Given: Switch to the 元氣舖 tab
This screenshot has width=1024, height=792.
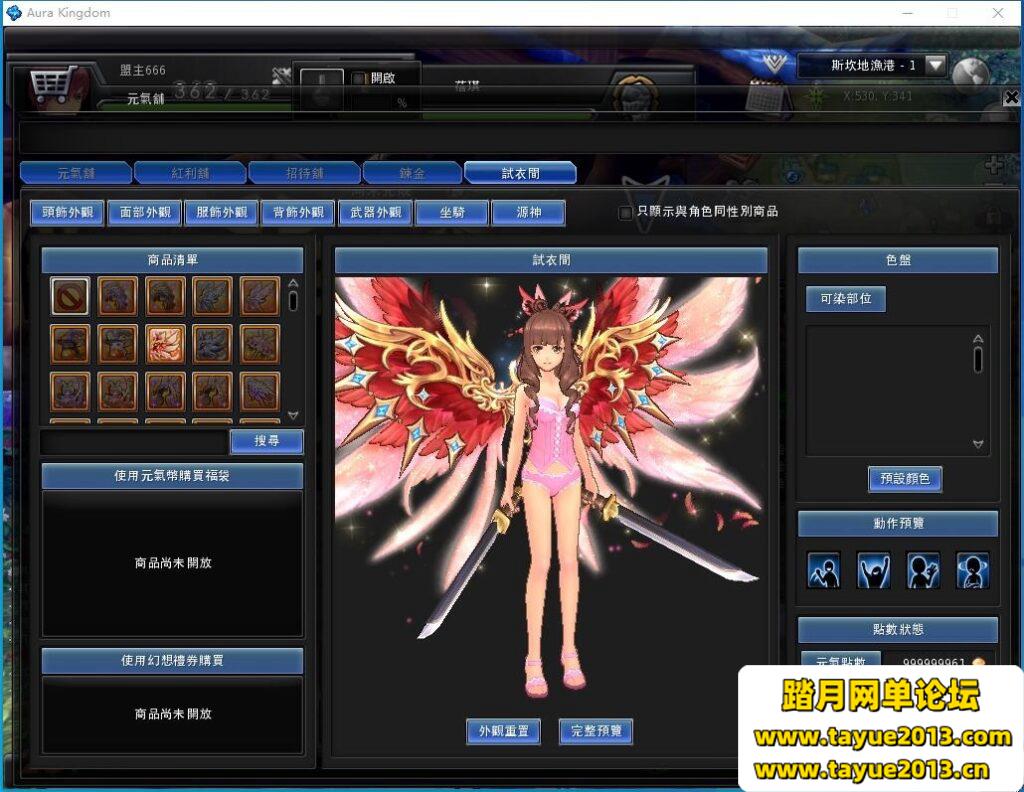Looking at the screenshot, I should 75,173.
